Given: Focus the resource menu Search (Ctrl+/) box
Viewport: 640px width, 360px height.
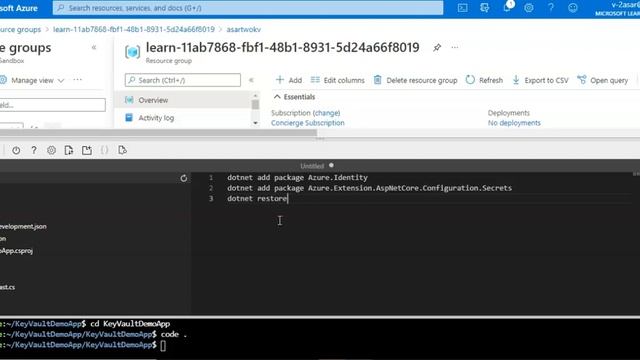Looking at the screenshot, I should coord(183,80).
